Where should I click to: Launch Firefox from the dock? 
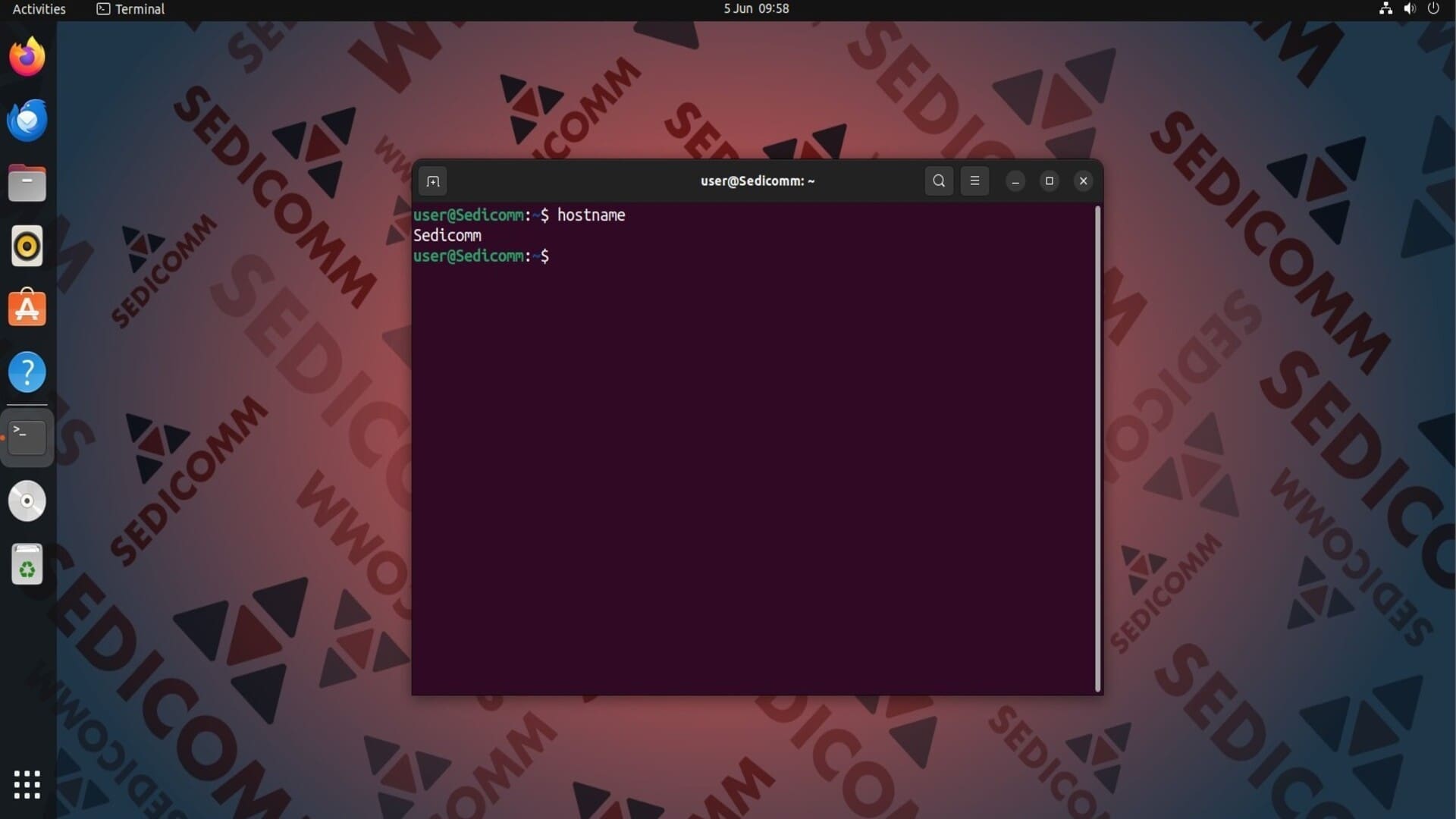click(x=27, y=57)
